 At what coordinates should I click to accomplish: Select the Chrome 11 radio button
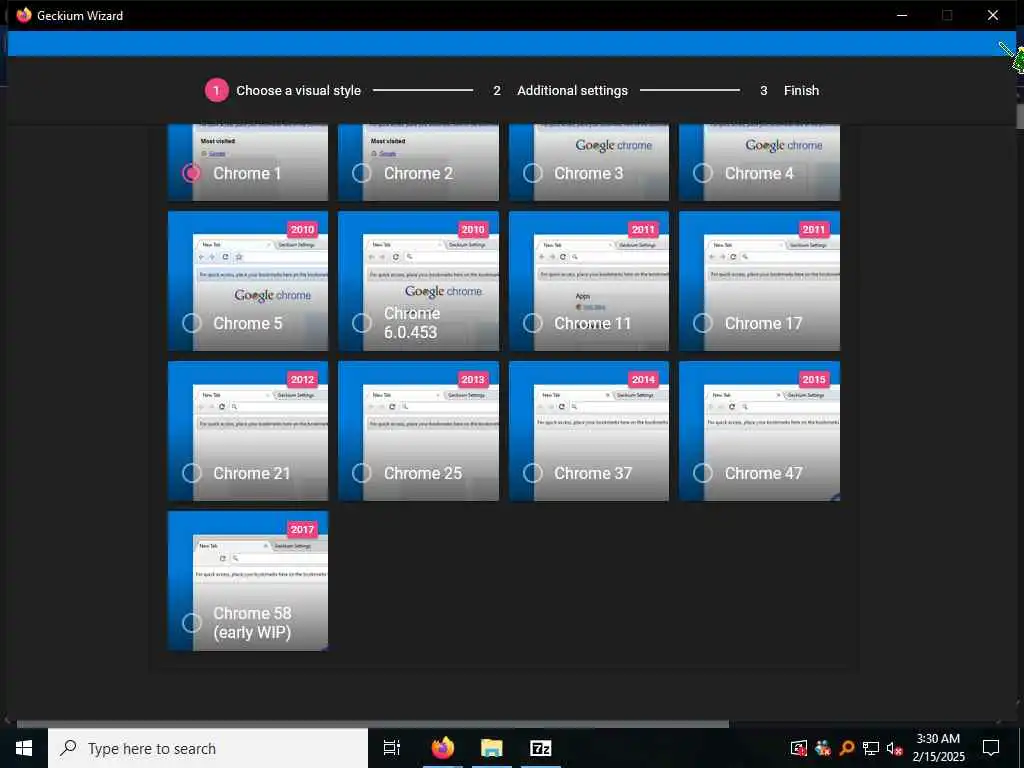(x=533, y=323)
